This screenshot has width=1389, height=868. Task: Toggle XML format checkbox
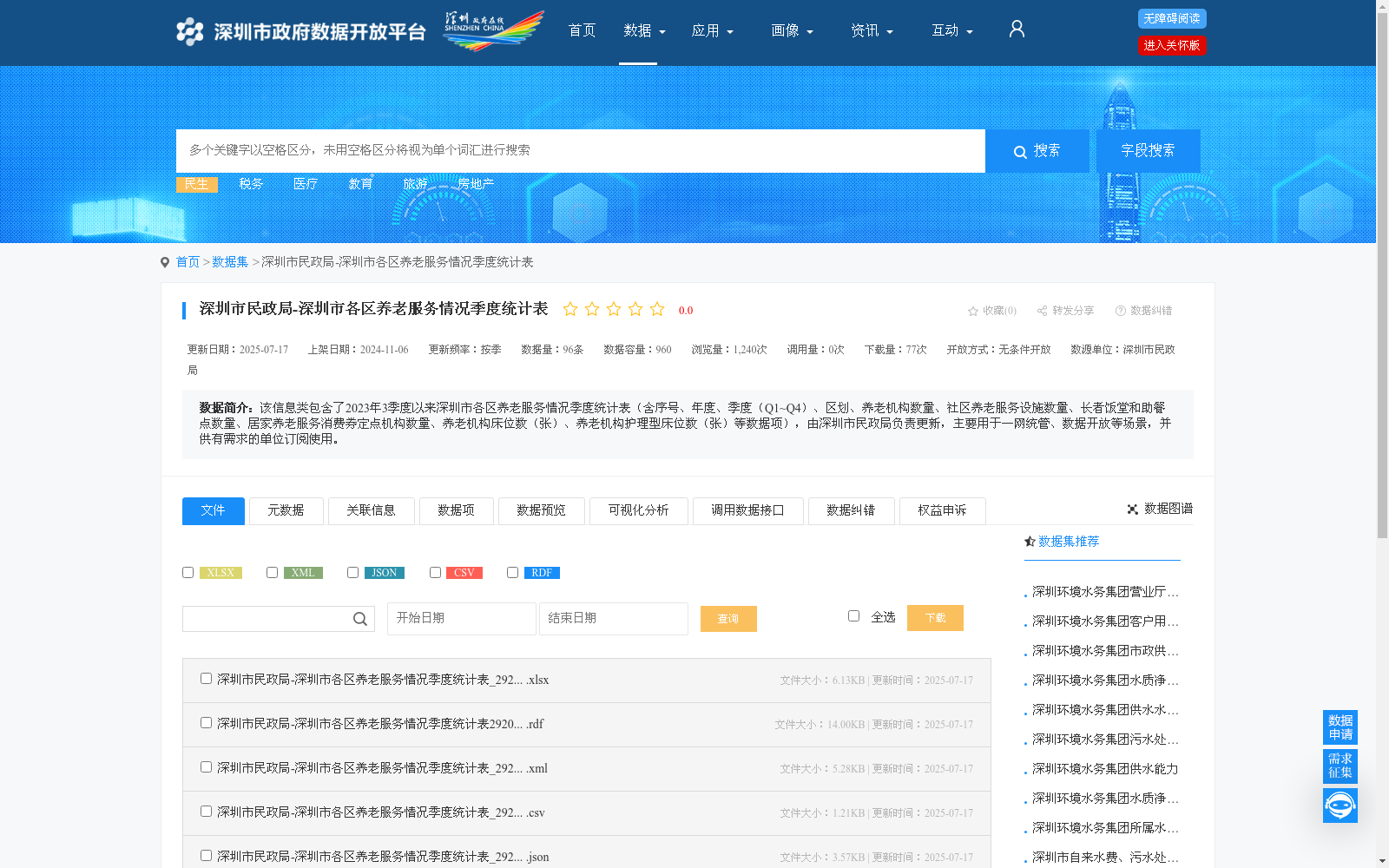tap(272, 572)
